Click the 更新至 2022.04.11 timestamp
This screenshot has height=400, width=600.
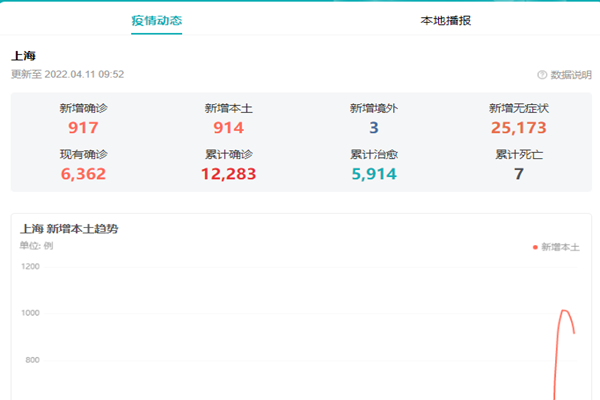click(x=67, y=74)
